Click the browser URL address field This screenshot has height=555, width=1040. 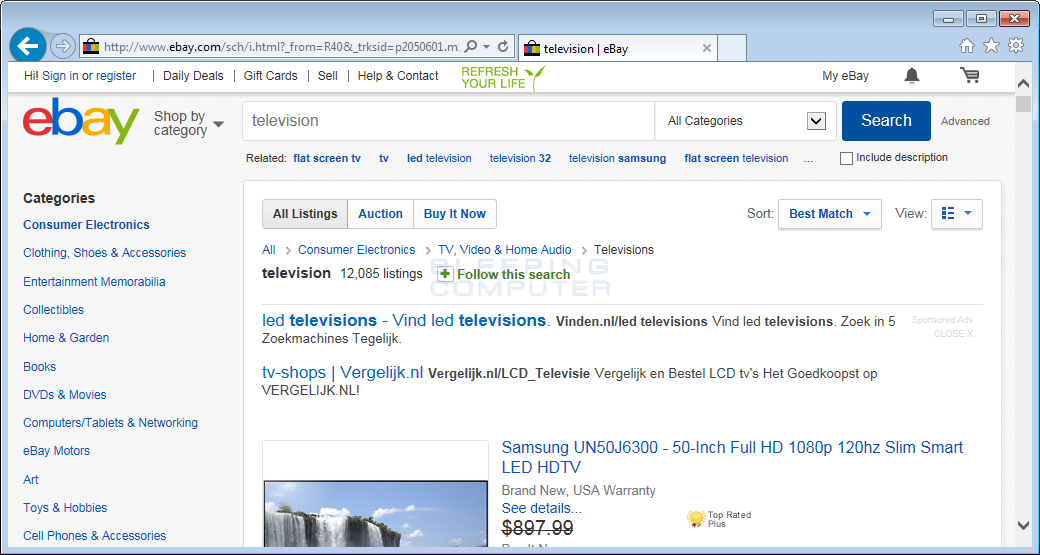click(281, 47)
